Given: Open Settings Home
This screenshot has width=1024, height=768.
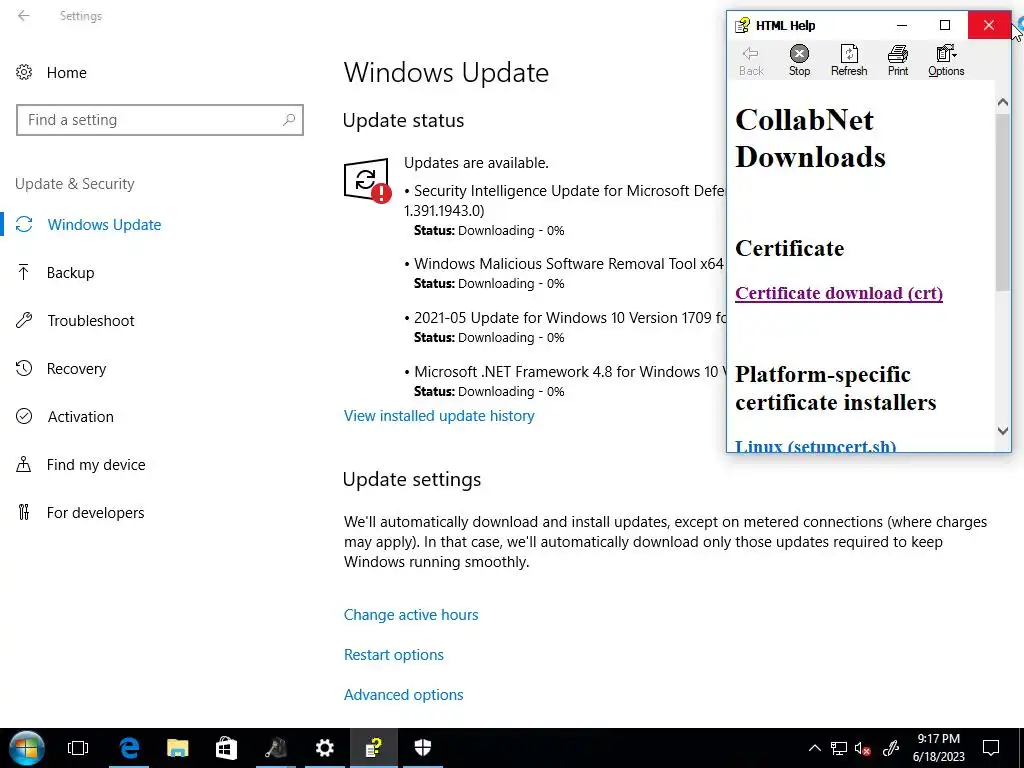Looking at the screenshot, I should [67, 72].
